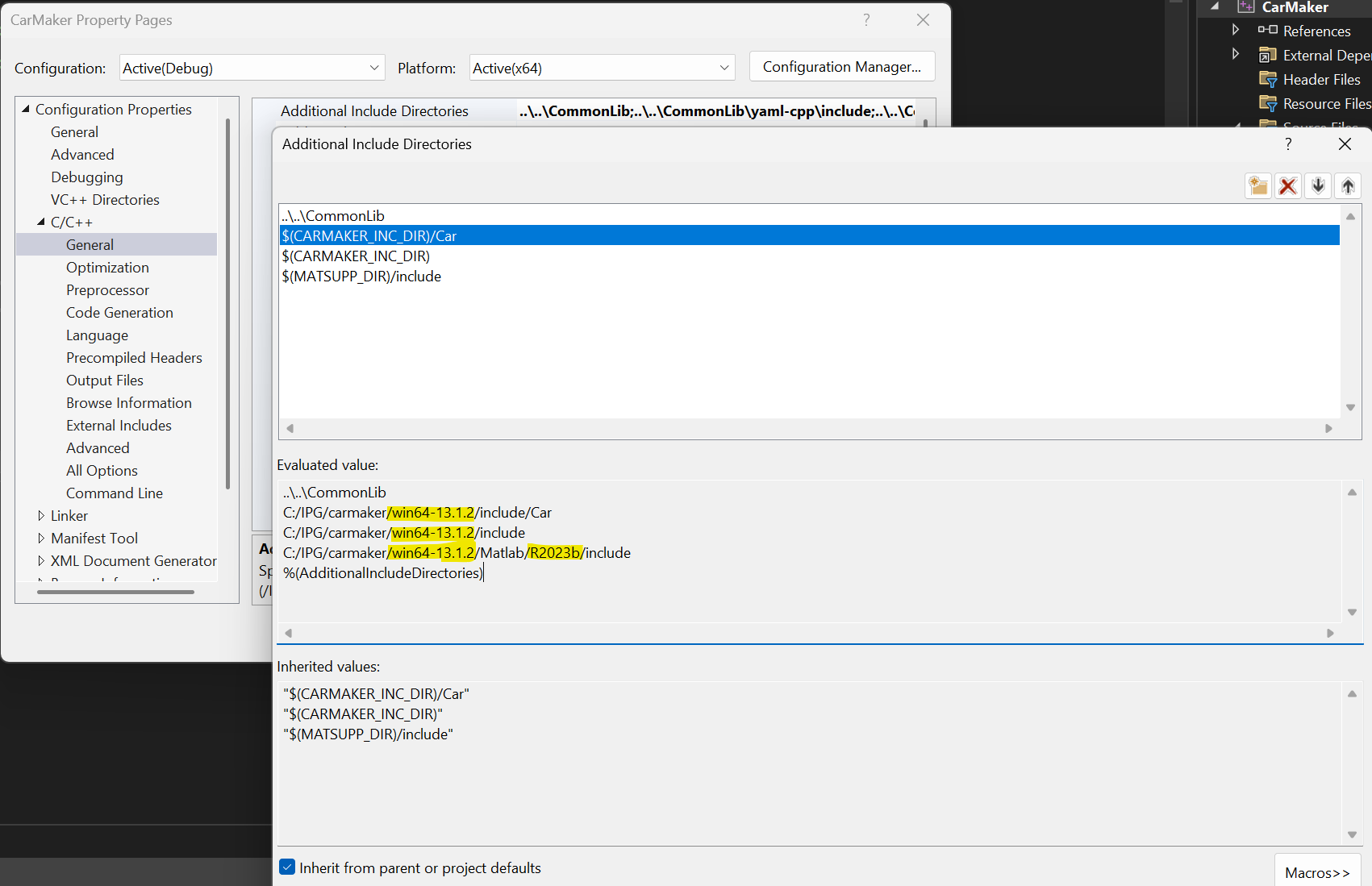
Task: Select Debugging in Configuration Properties
Action: click(87, 177)
